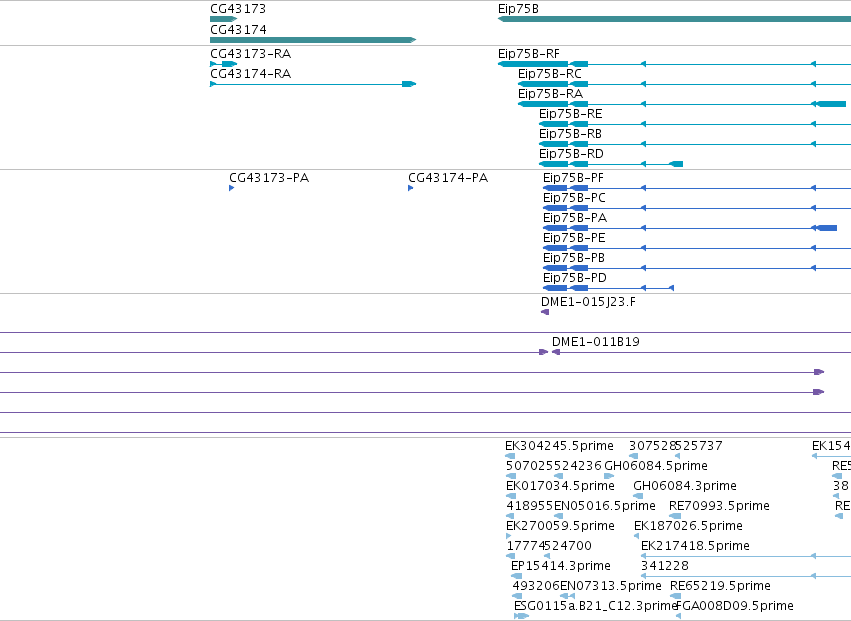Click the DME1-015J23.F purple arrow marker
This screenshot has height=621, width=851.
coord(545,312)
